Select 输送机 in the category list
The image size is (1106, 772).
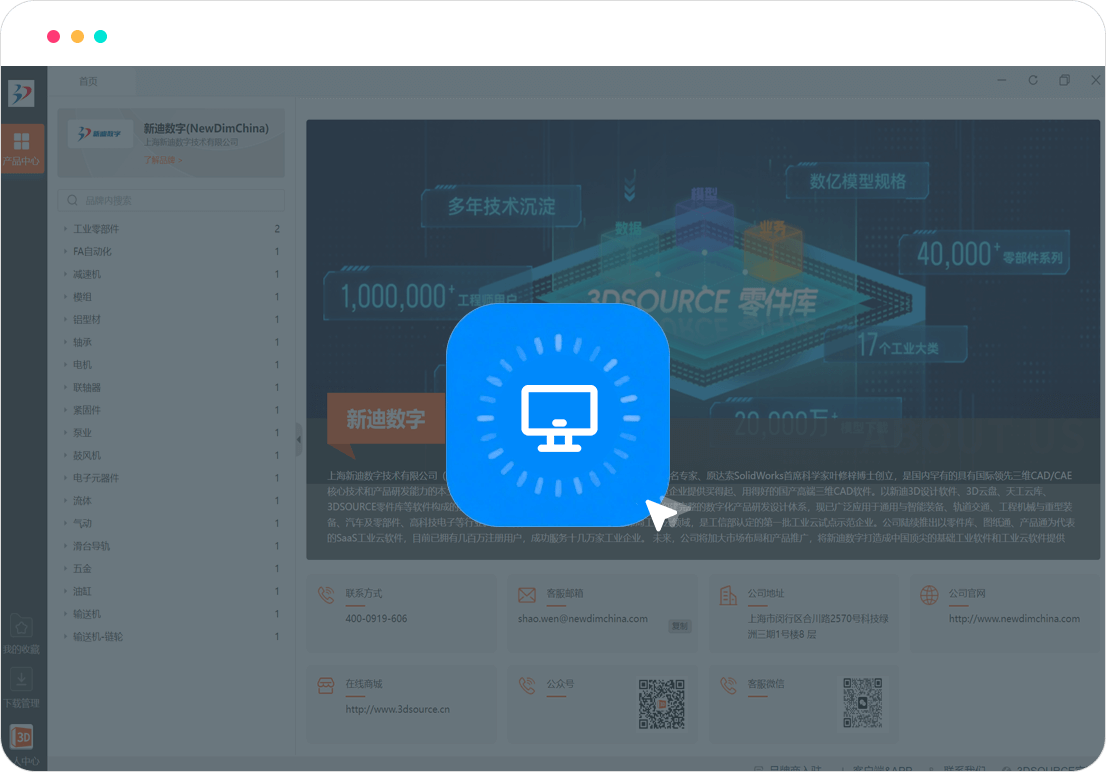(87, 614)
